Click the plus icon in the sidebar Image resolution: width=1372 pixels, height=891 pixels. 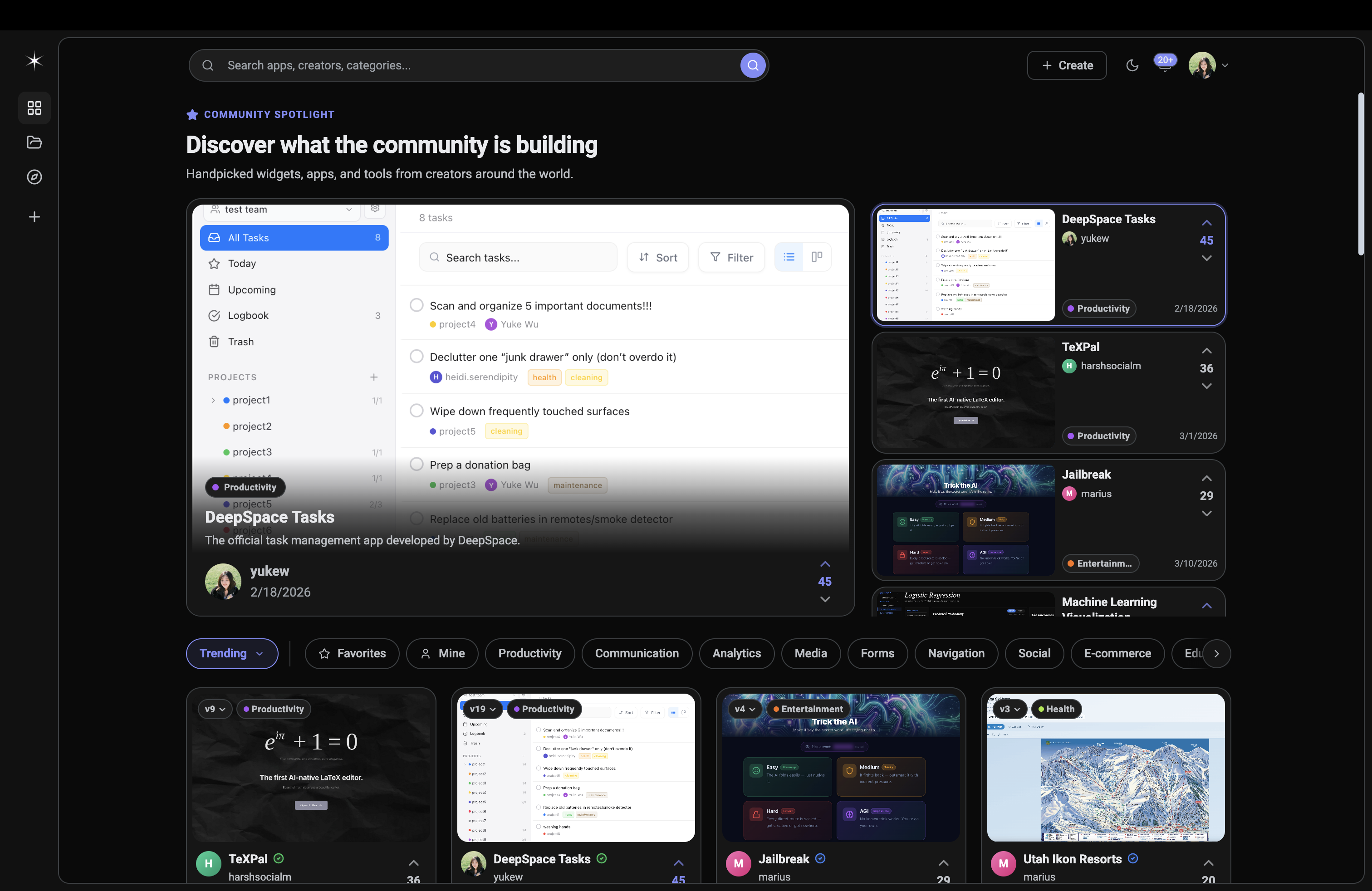point(34,217)
